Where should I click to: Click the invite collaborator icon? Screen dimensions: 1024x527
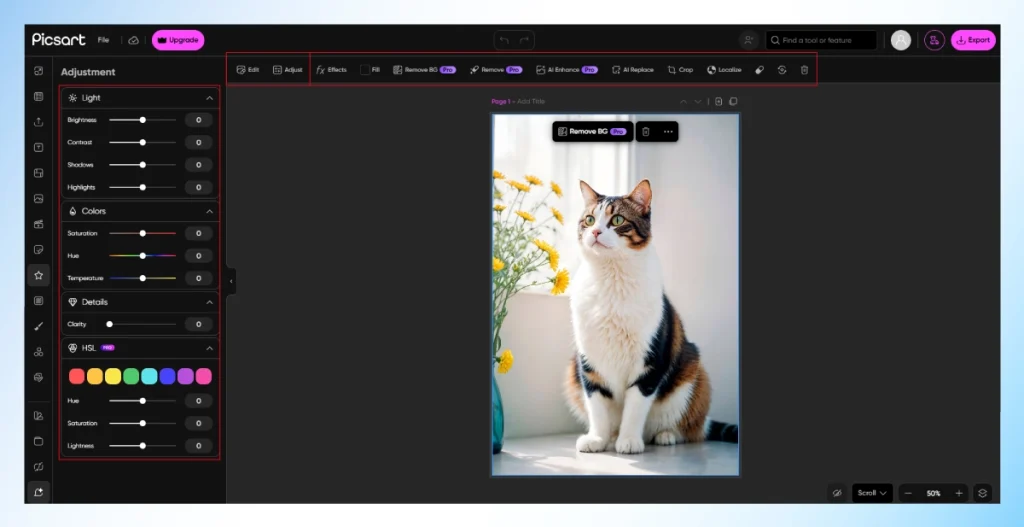[748, 40]
